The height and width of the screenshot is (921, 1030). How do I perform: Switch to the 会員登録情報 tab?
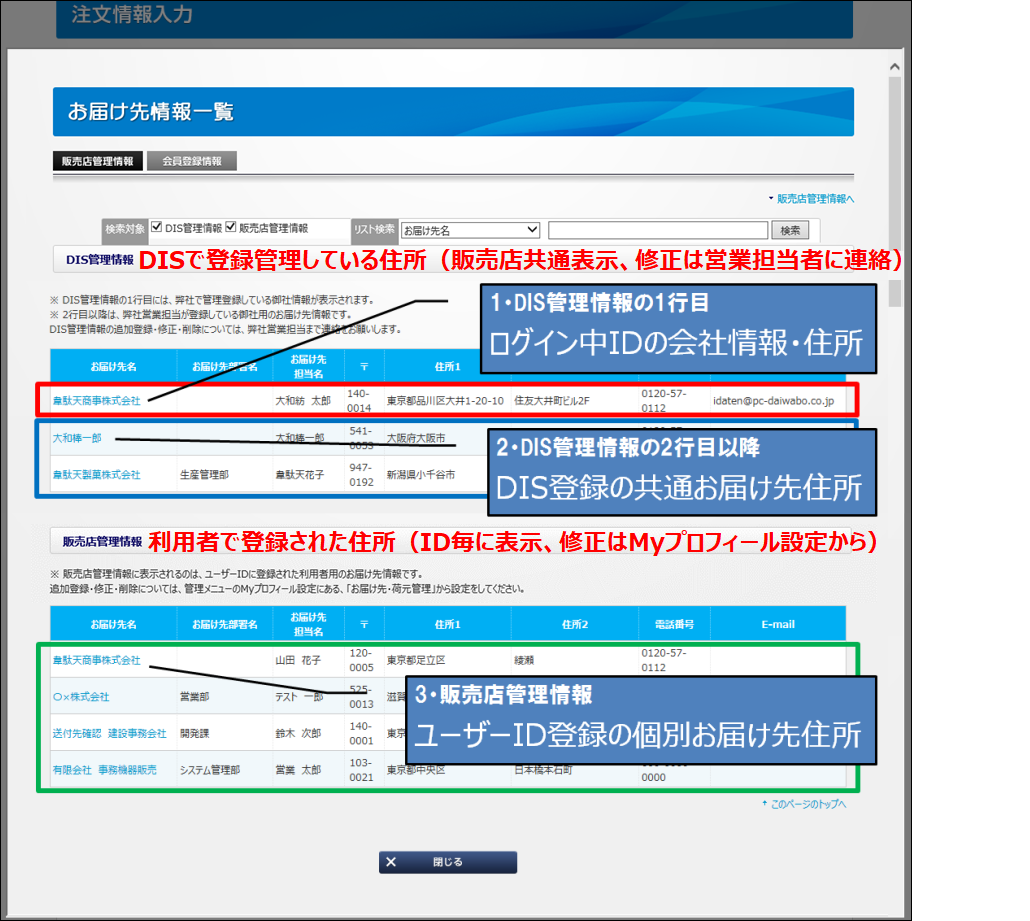(x=192, y=161)
